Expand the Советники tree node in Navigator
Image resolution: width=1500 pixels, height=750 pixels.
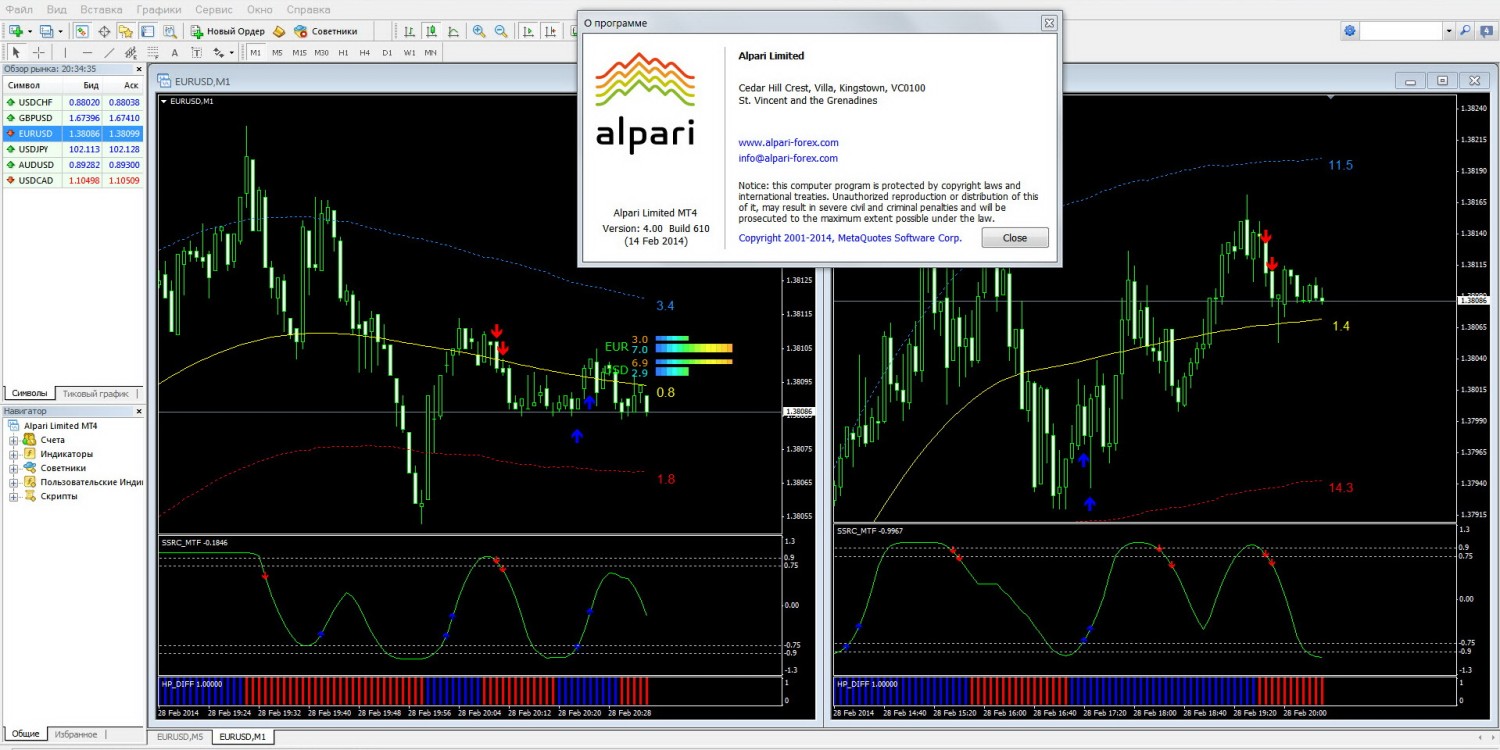[x=13, y=468]
